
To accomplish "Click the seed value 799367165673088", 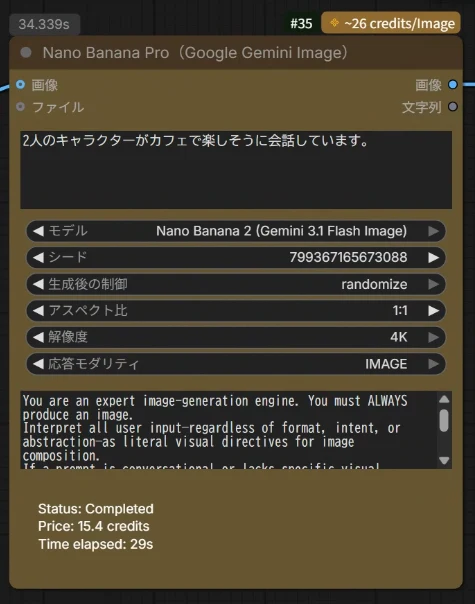I will pyautogui.click(x=348, y=257).
